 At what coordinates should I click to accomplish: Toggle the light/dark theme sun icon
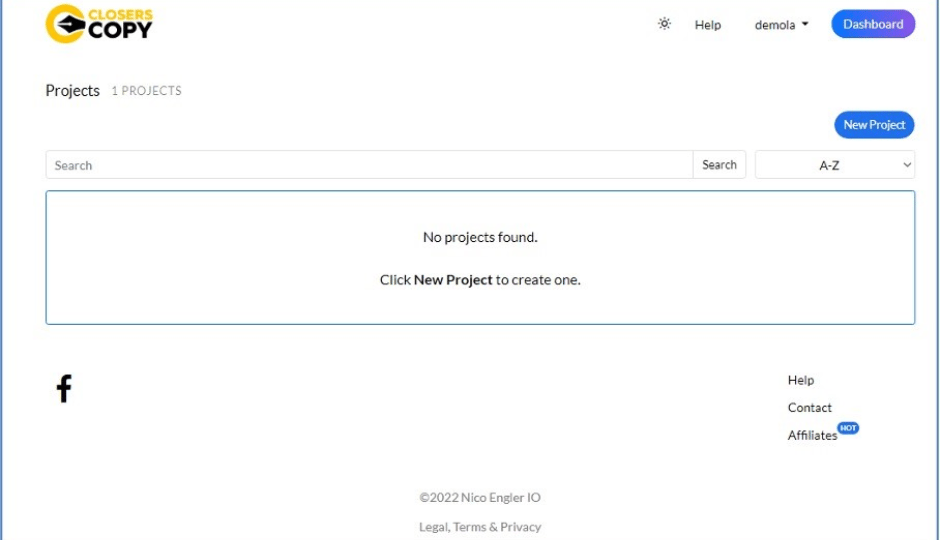(x=664, y=24)
